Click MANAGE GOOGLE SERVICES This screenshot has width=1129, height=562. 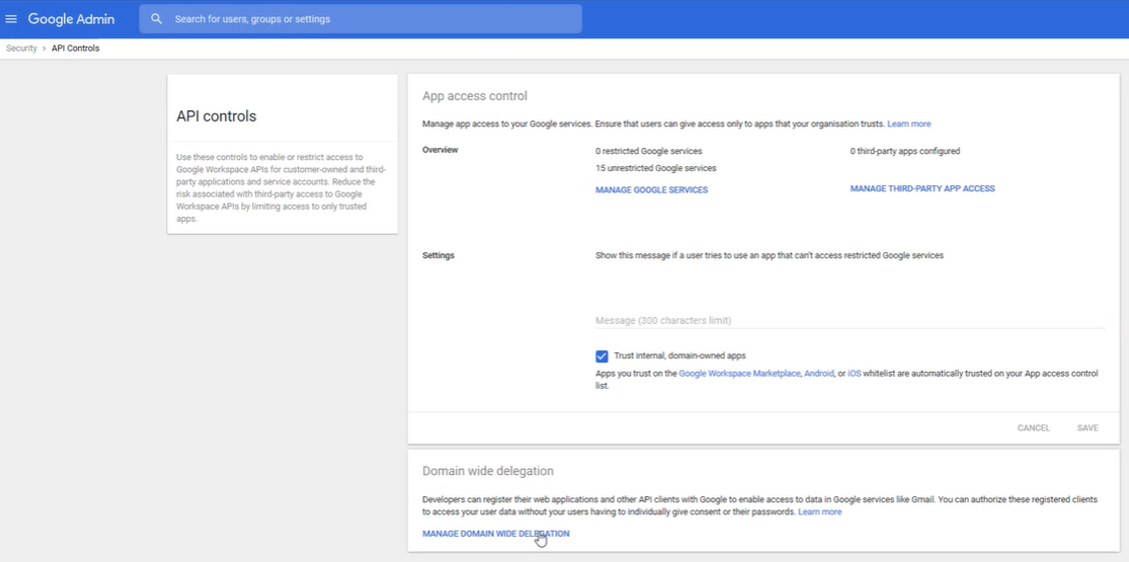(652, 190)
